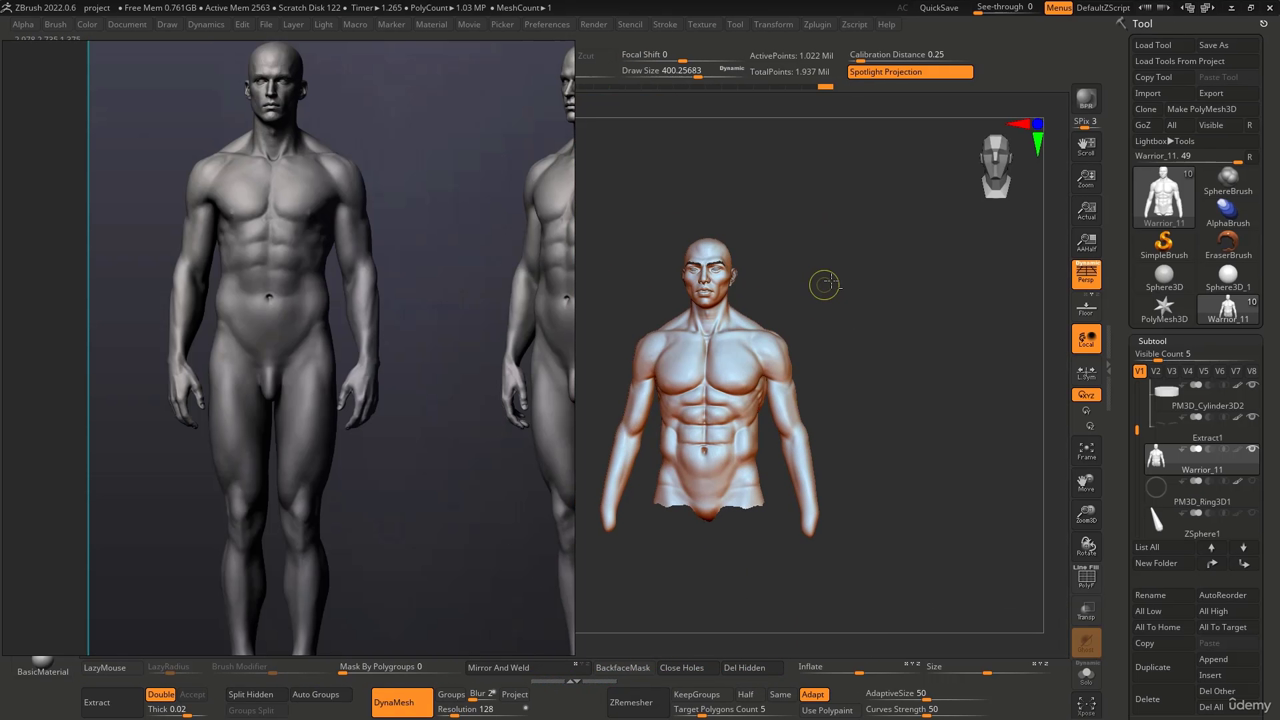This screenshot has width=1280, height=720.
Task: Toggle Persp perspective mode off
Action: [1086, 274]
